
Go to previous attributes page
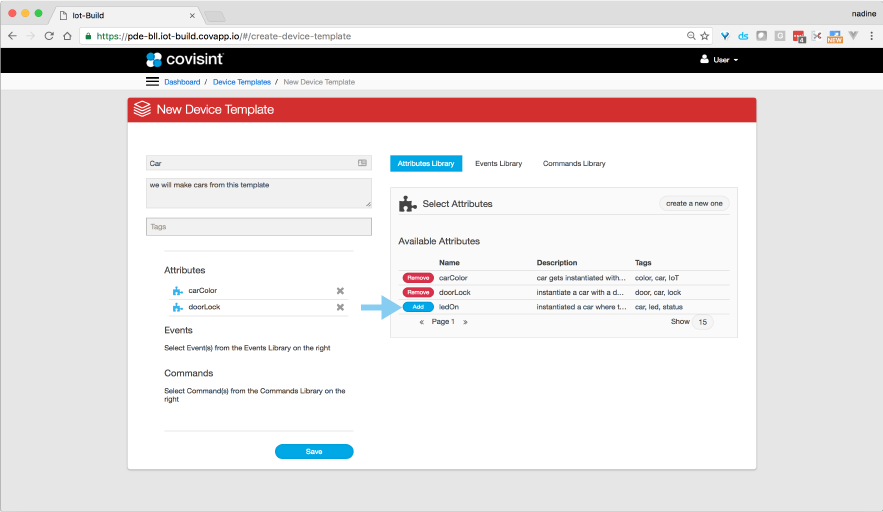coord(422,322)
